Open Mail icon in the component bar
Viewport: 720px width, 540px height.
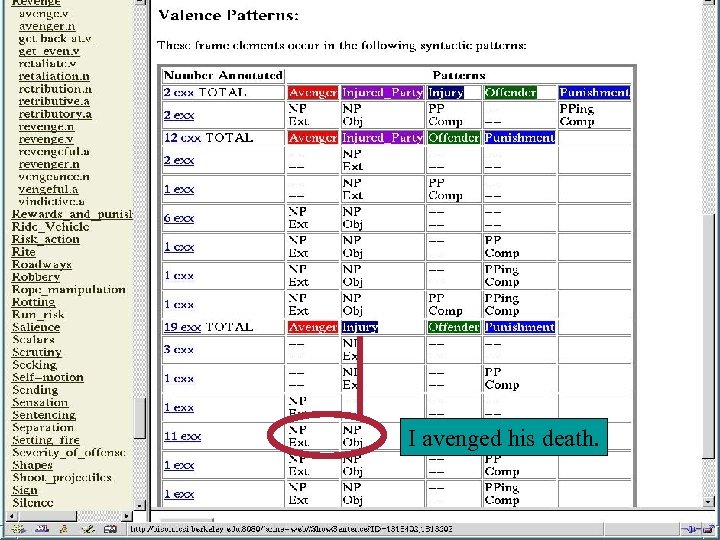(42, 529)
